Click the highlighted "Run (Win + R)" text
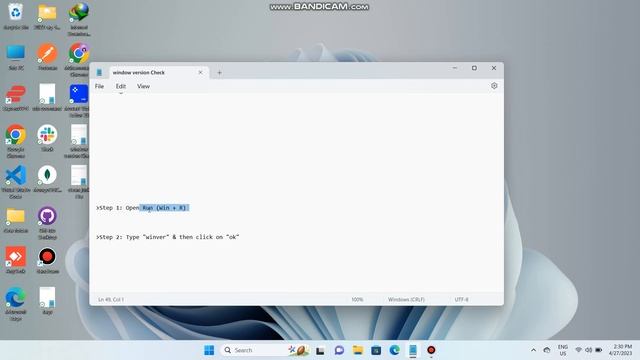The width and height of the screenshot is (640, 360). (x=164, y=208)
